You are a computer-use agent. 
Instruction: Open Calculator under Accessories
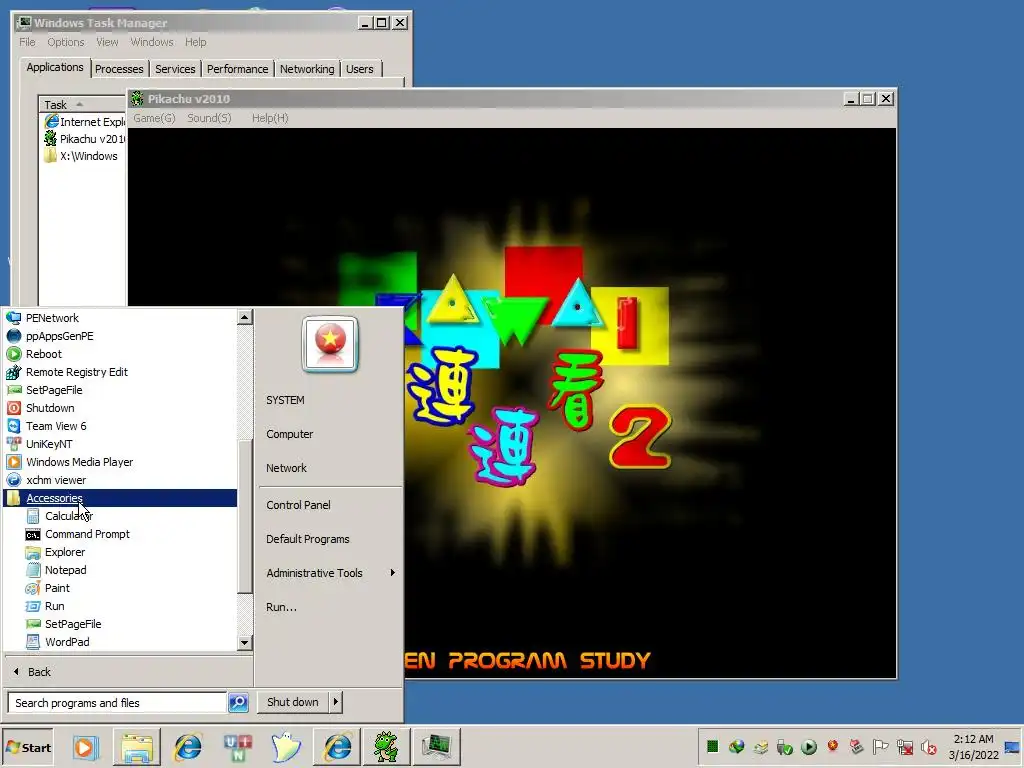tap(69, 516)
